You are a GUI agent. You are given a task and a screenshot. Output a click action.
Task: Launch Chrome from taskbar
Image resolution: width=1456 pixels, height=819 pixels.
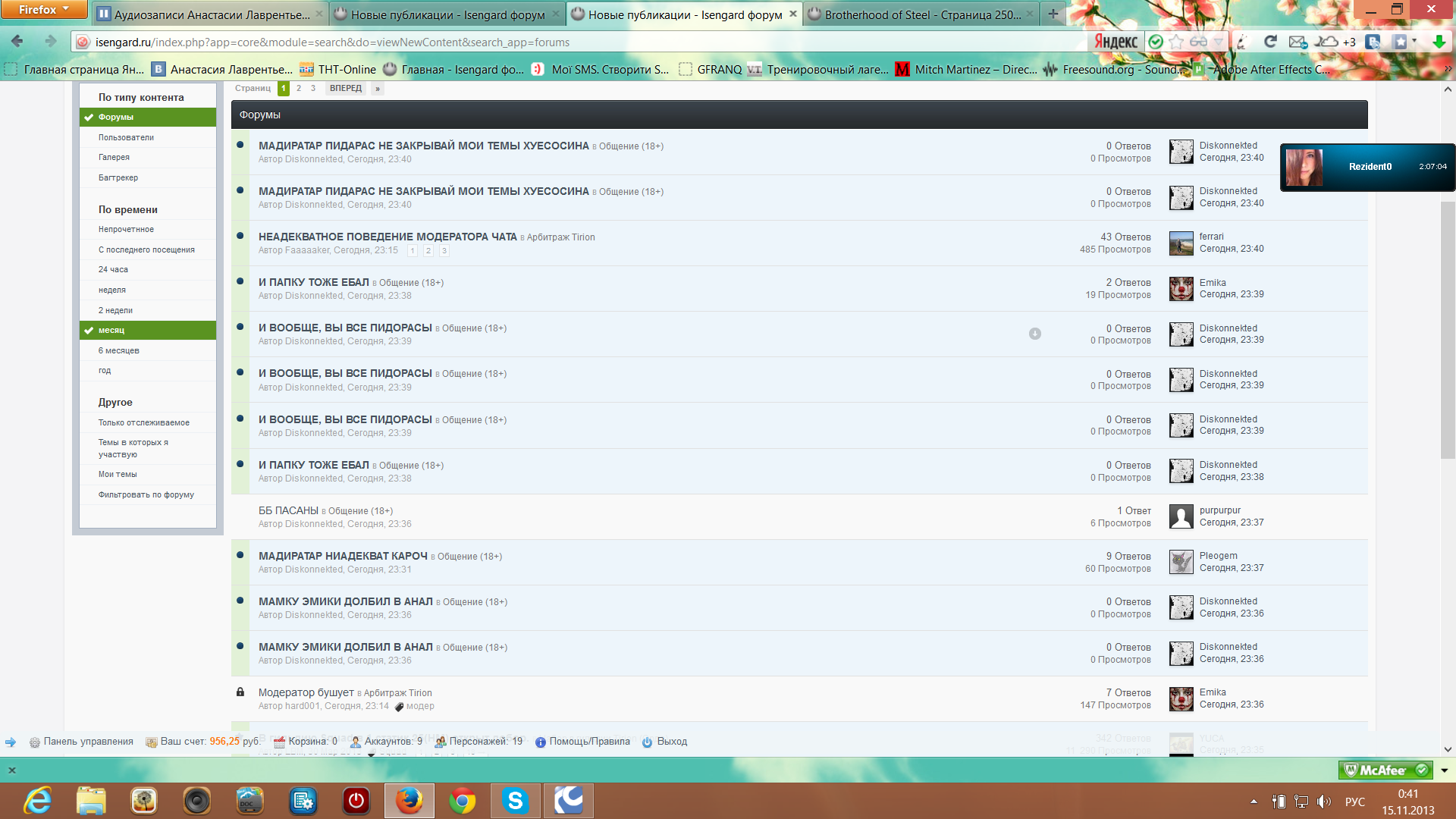462,801
